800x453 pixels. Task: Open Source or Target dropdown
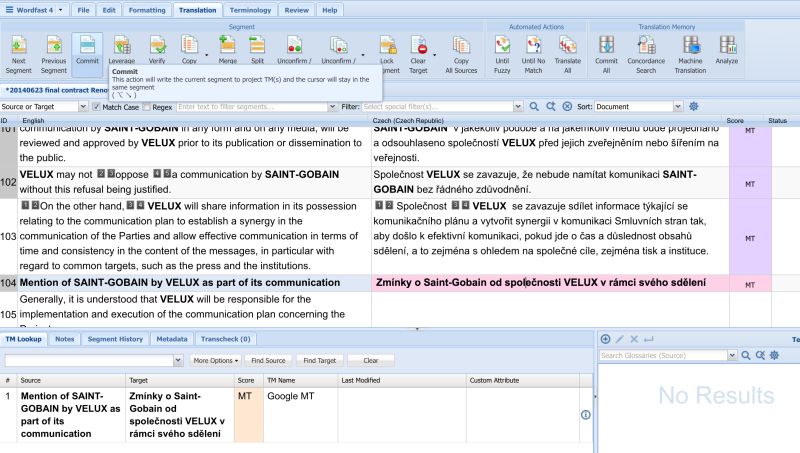tap(83, 107)
